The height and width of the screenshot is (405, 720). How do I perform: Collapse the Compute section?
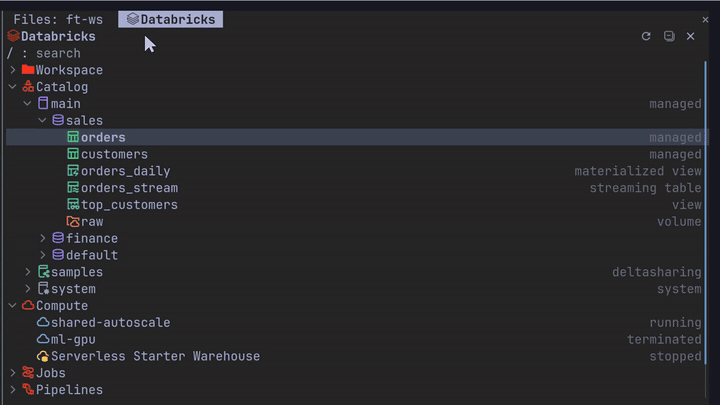13,305
